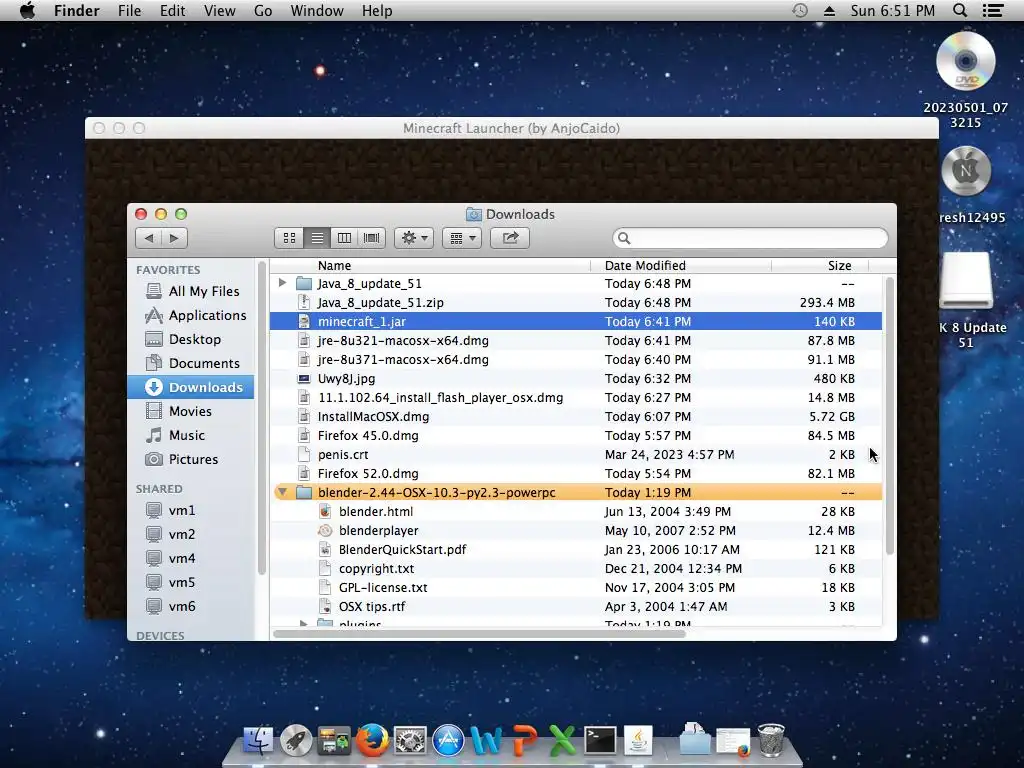
Task: Open Firefox from the Dock
Action: coord(372,741)
